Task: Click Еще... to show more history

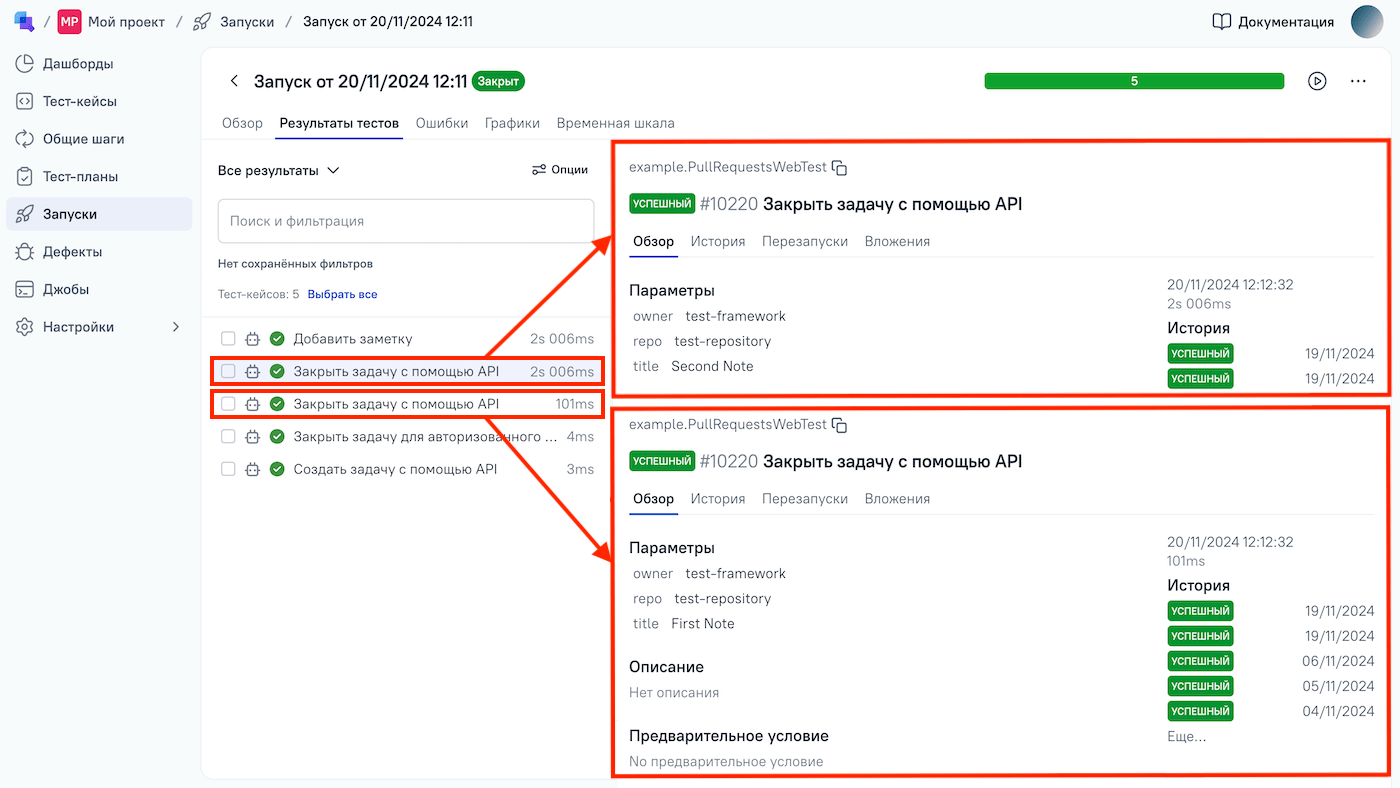Action: click(1186, 736)
